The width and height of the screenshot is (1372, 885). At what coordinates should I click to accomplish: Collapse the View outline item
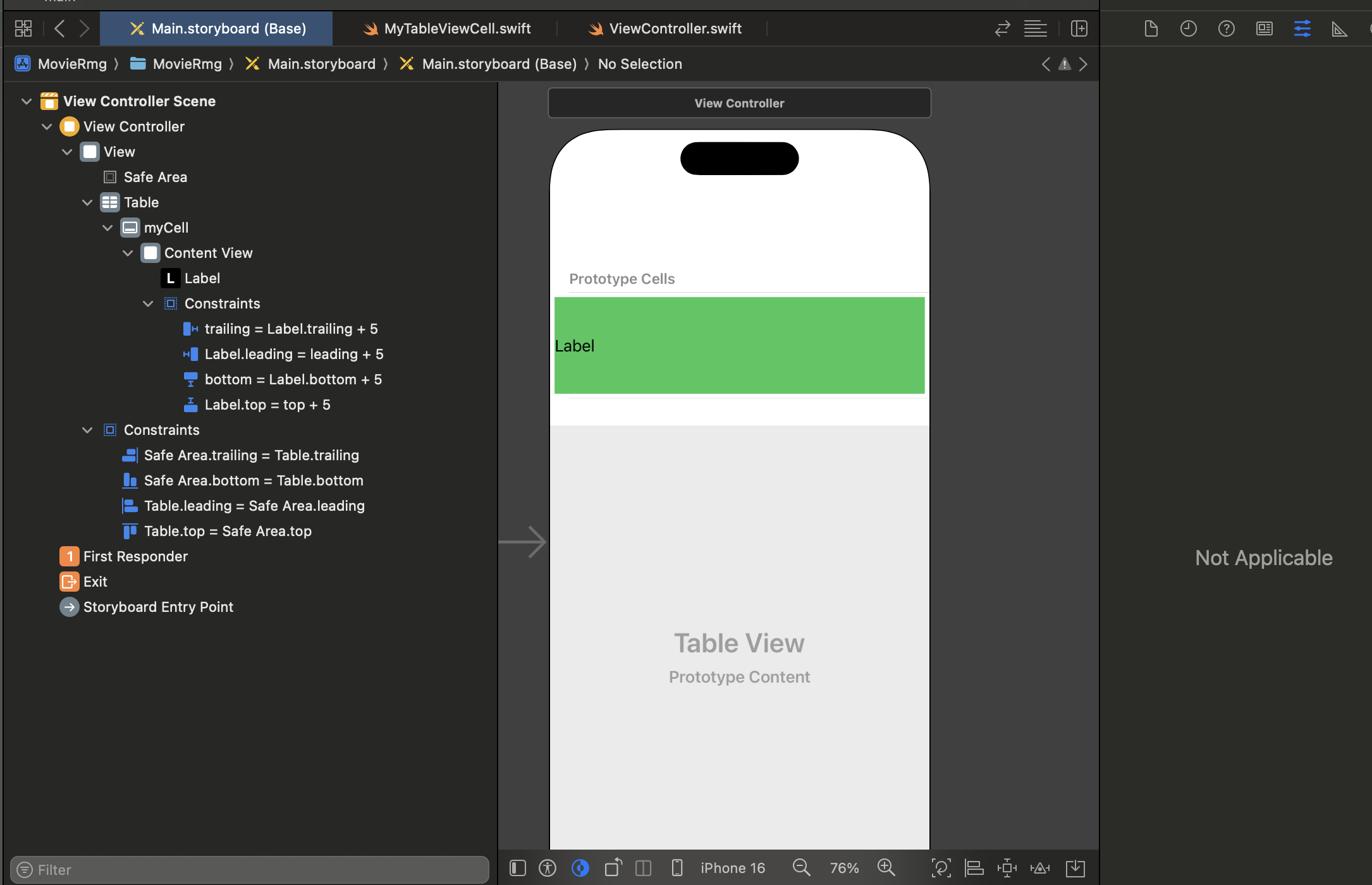67,152
